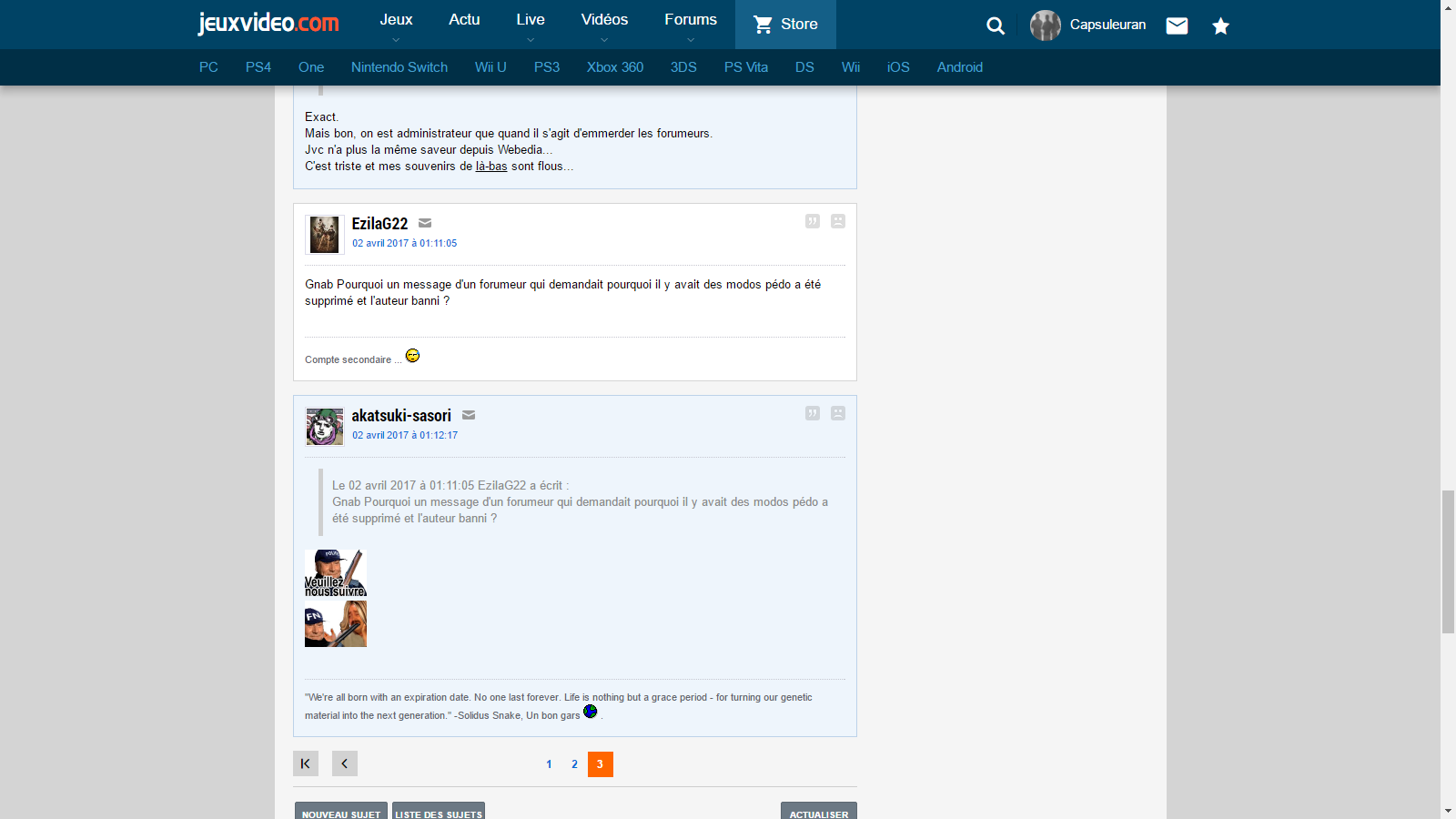Go to previous page arrow
The width and height of the screenshot is (1456, 819).
[x=345, y=763]
